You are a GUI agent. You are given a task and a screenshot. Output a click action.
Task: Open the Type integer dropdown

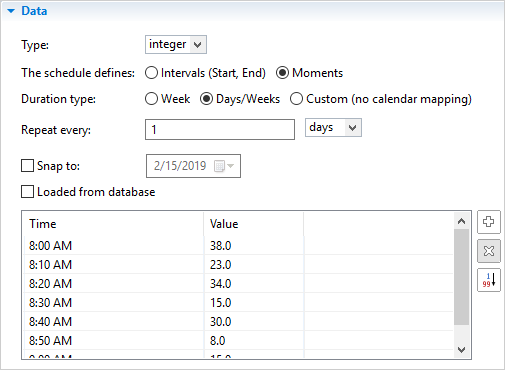tap(198, 44)
